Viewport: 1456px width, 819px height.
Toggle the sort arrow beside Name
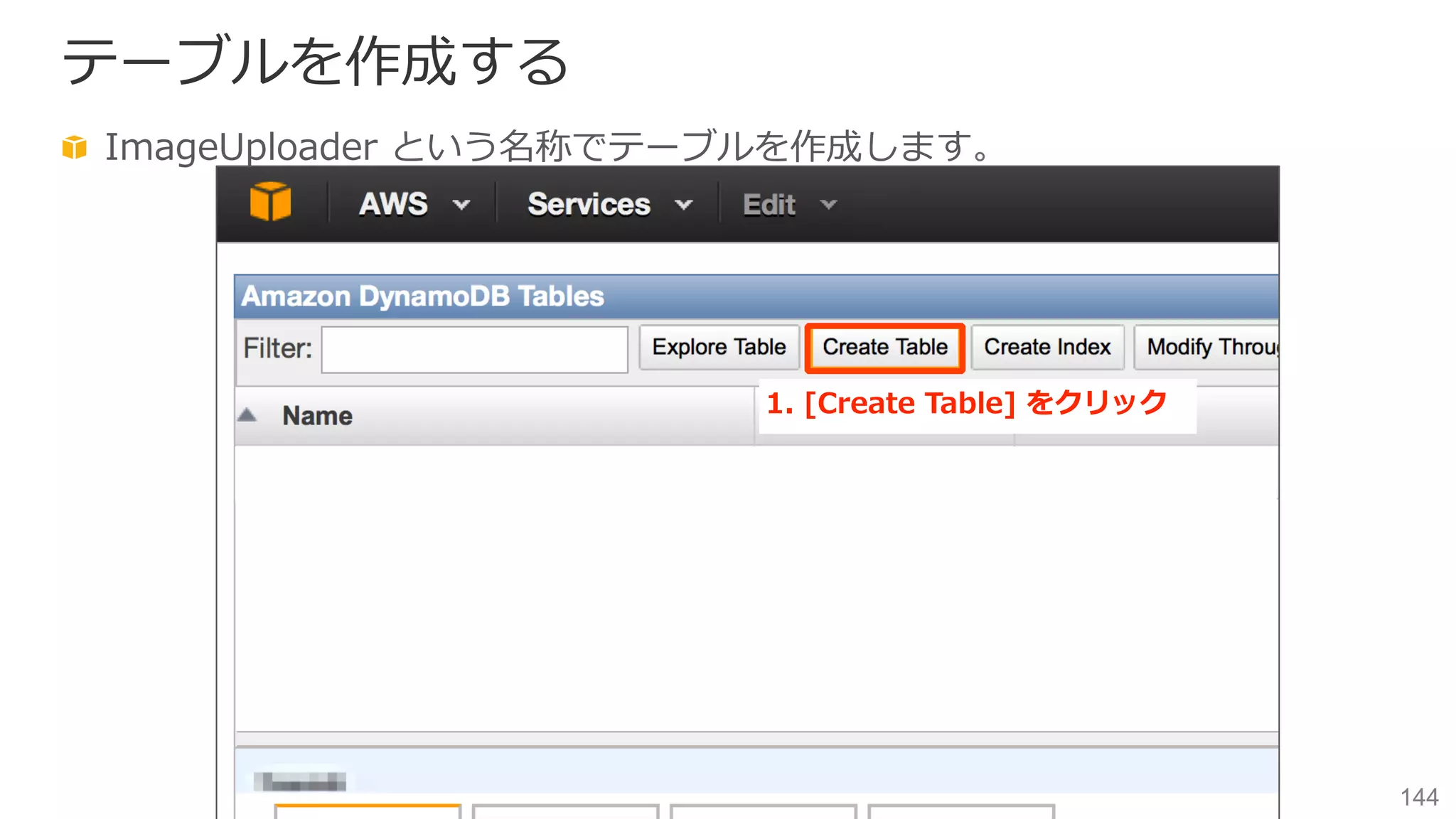point(247,414)
